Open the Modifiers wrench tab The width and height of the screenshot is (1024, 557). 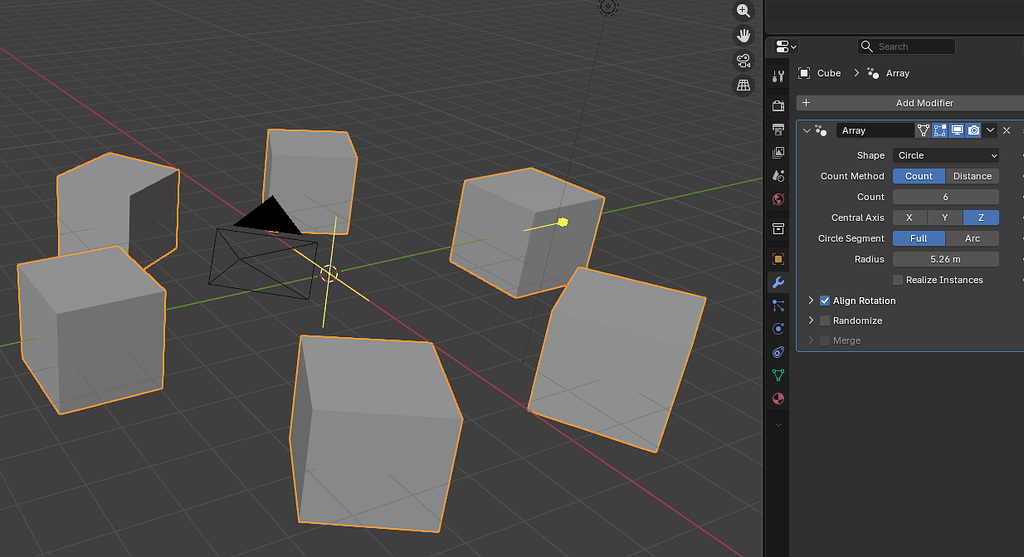[778, 282]
